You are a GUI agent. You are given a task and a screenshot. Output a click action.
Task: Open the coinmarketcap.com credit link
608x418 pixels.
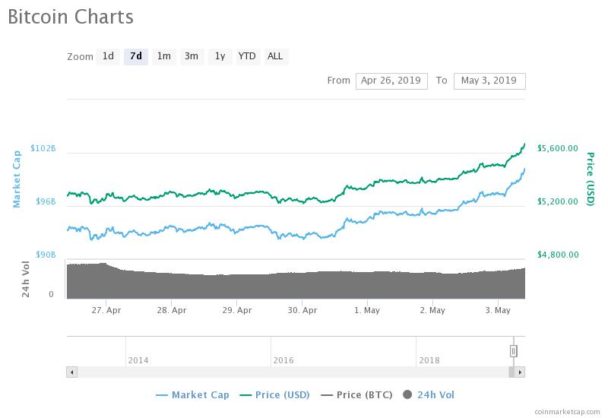567,412
